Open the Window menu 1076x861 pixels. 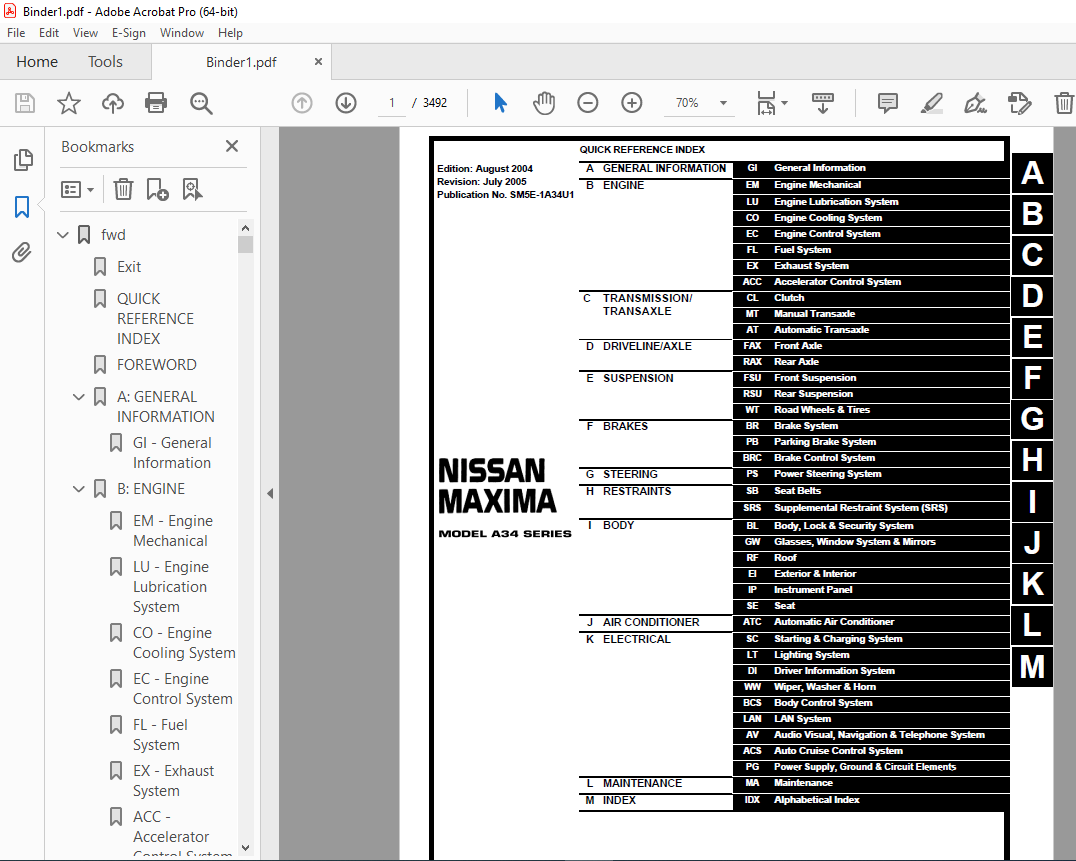click(182, 33)
